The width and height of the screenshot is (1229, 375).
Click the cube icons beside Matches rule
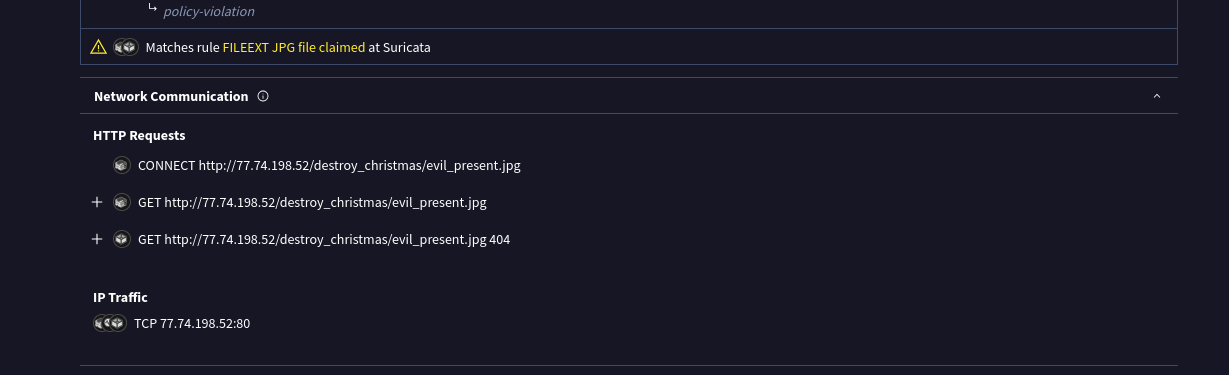[x=125, y=47]
